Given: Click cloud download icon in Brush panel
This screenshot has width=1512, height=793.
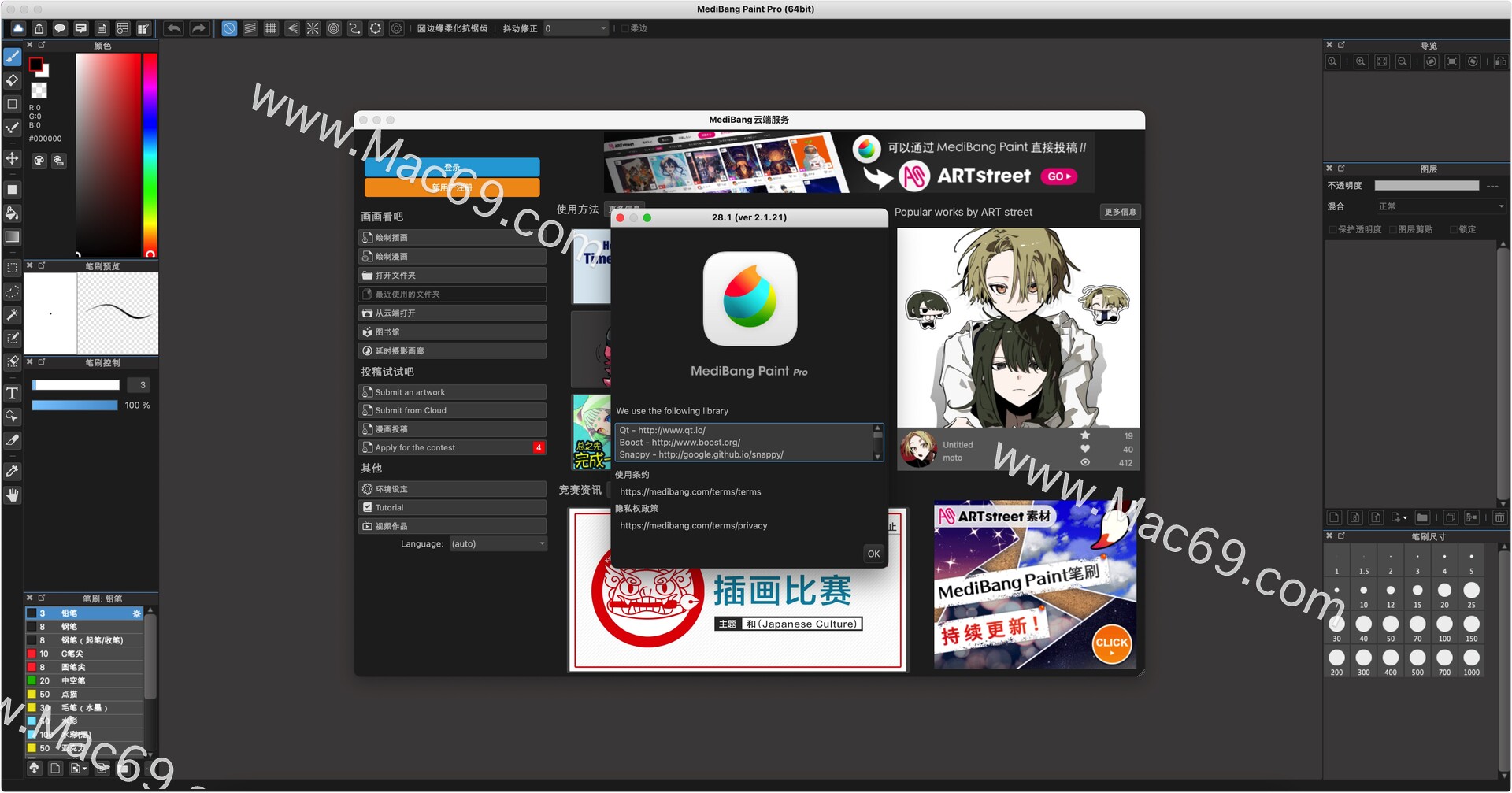Looking at the screenshot, I should click(x=34, y=768).
